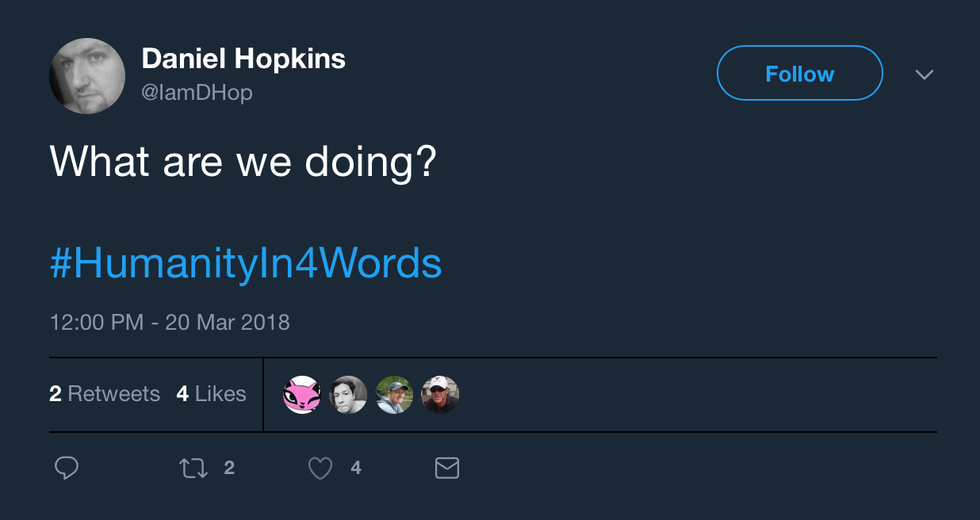980x520 pixels.
Task: Click the number 2 beside the retweet icon
Action: 229,468
